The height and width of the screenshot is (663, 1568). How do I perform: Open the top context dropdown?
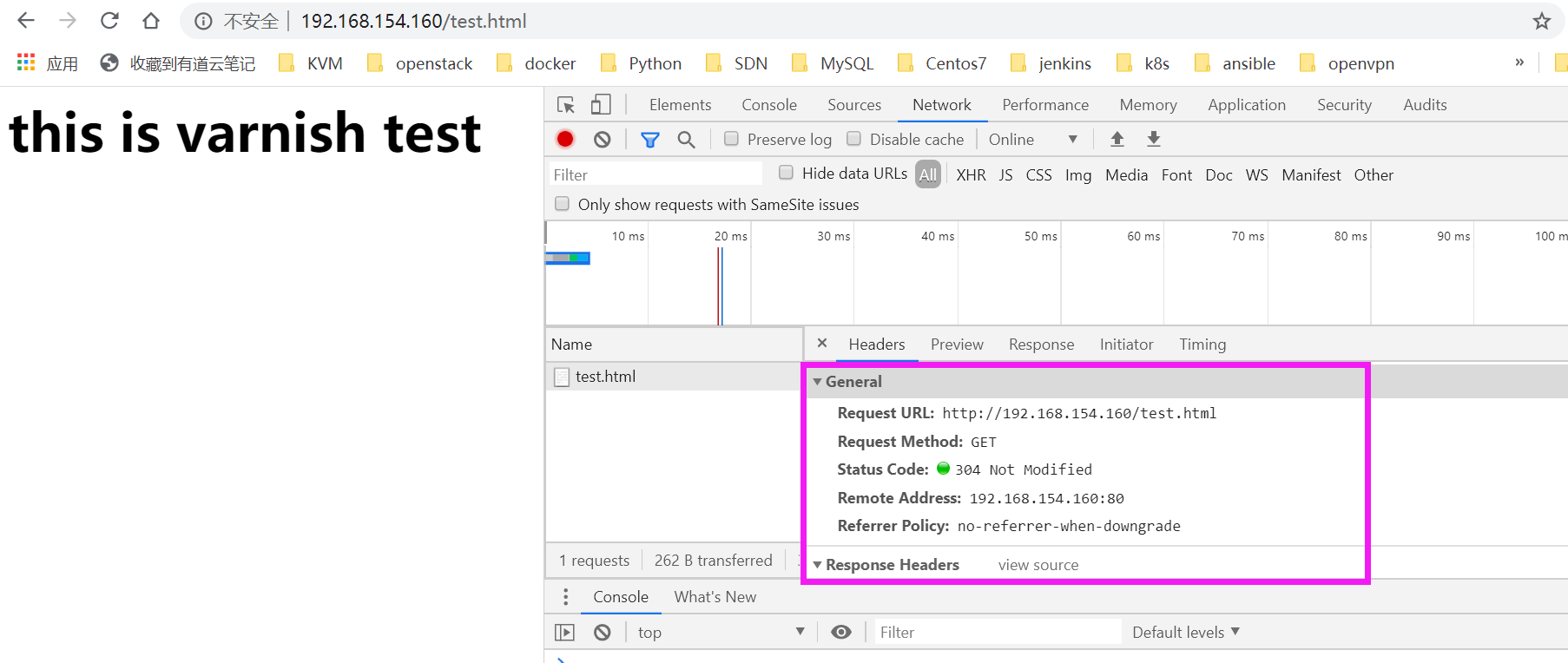tap(721, 633)
